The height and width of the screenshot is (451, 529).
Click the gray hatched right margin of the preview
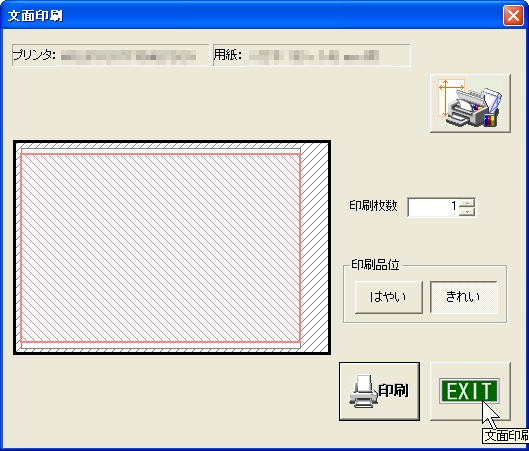click(314, 248)
